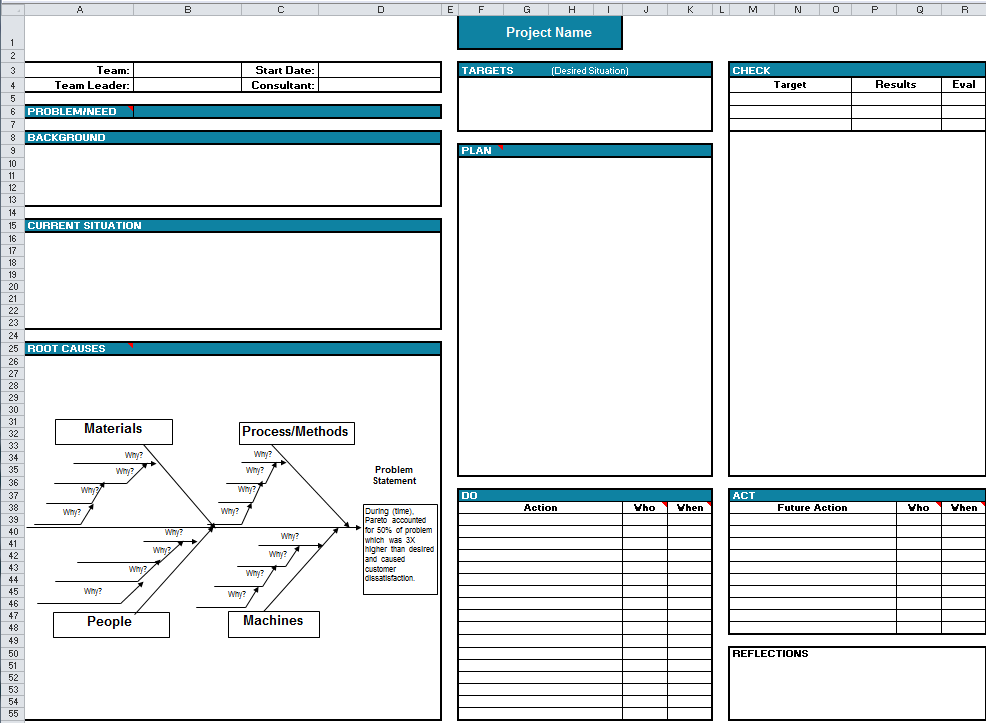Click the Project Name title banner
The height and width of the screenshot is (723, 986).
click(x=540, y=32)
